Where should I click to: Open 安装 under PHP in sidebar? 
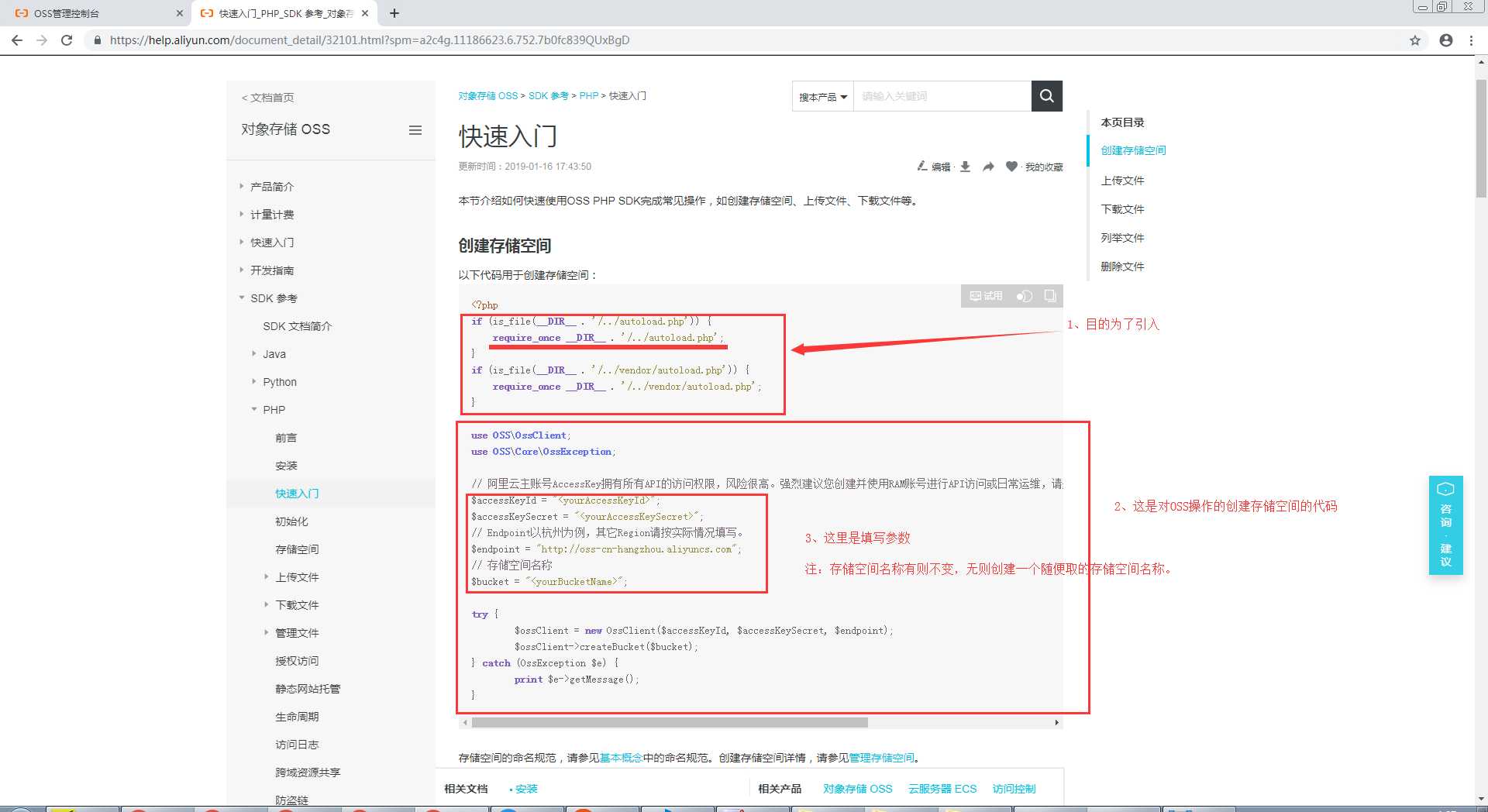pyautogui.click(x=286, y=466)
